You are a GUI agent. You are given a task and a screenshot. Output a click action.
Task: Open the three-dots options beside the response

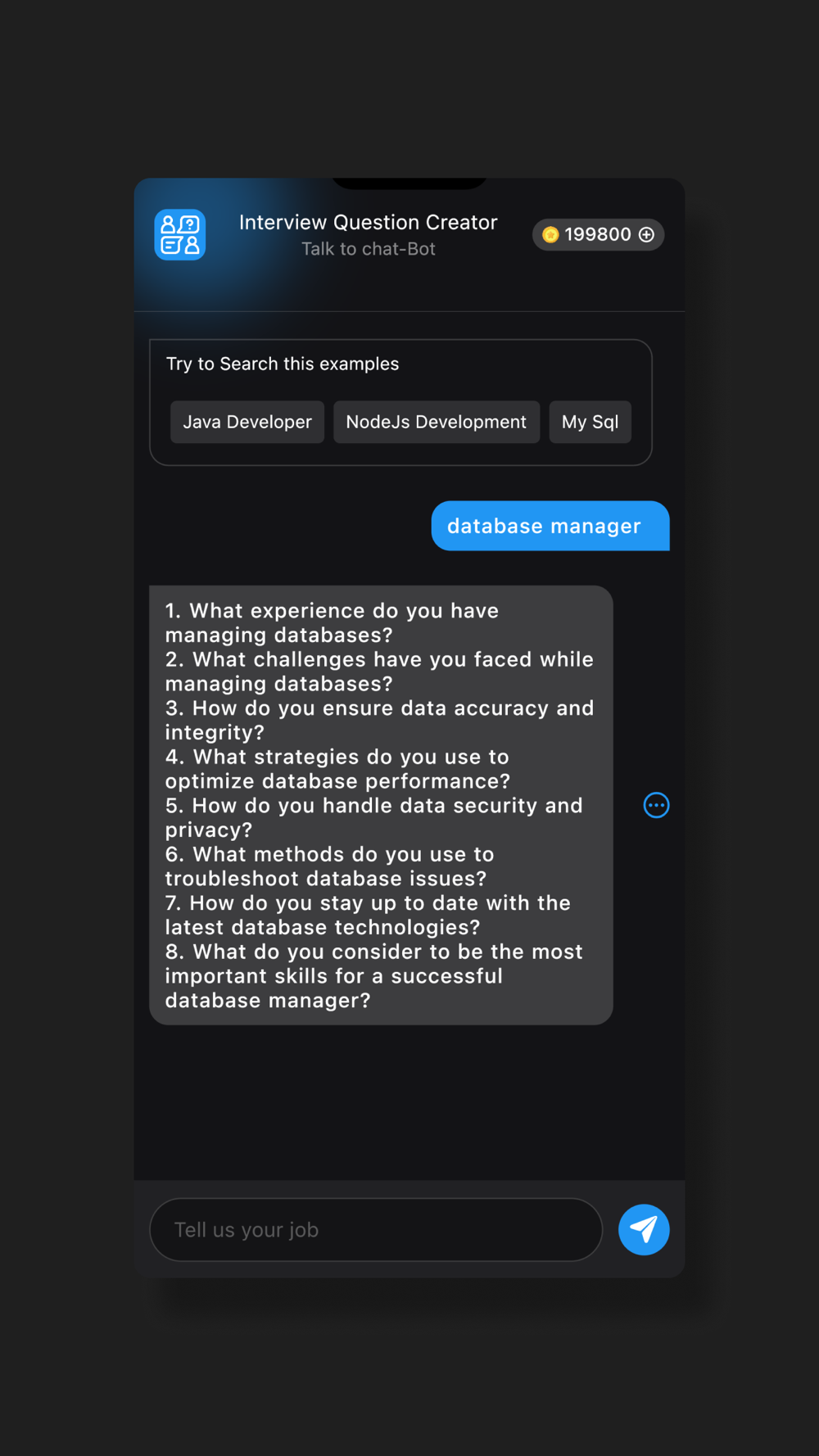coord(656,805)
